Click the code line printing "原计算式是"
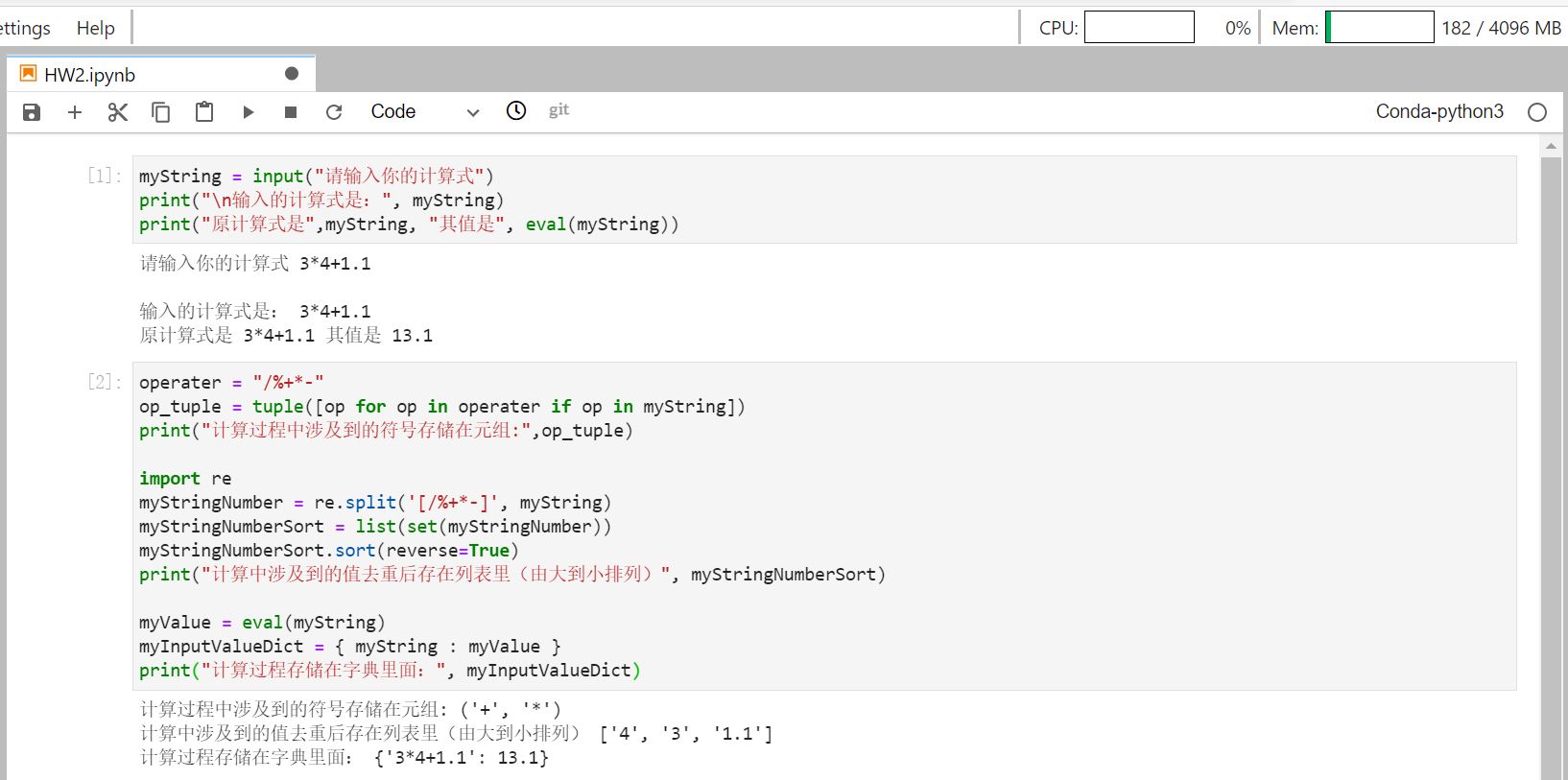 [x=409, y=225]
